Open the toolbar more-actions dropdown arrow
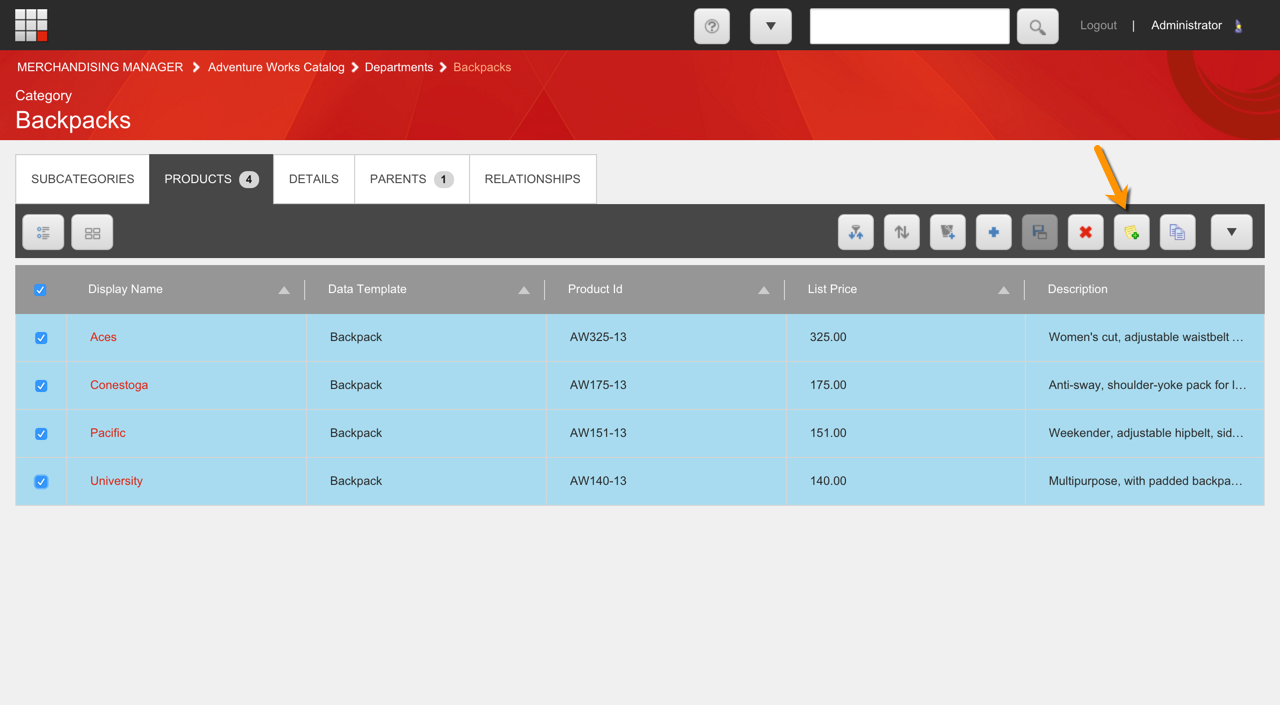 [x=1232, y=232]
